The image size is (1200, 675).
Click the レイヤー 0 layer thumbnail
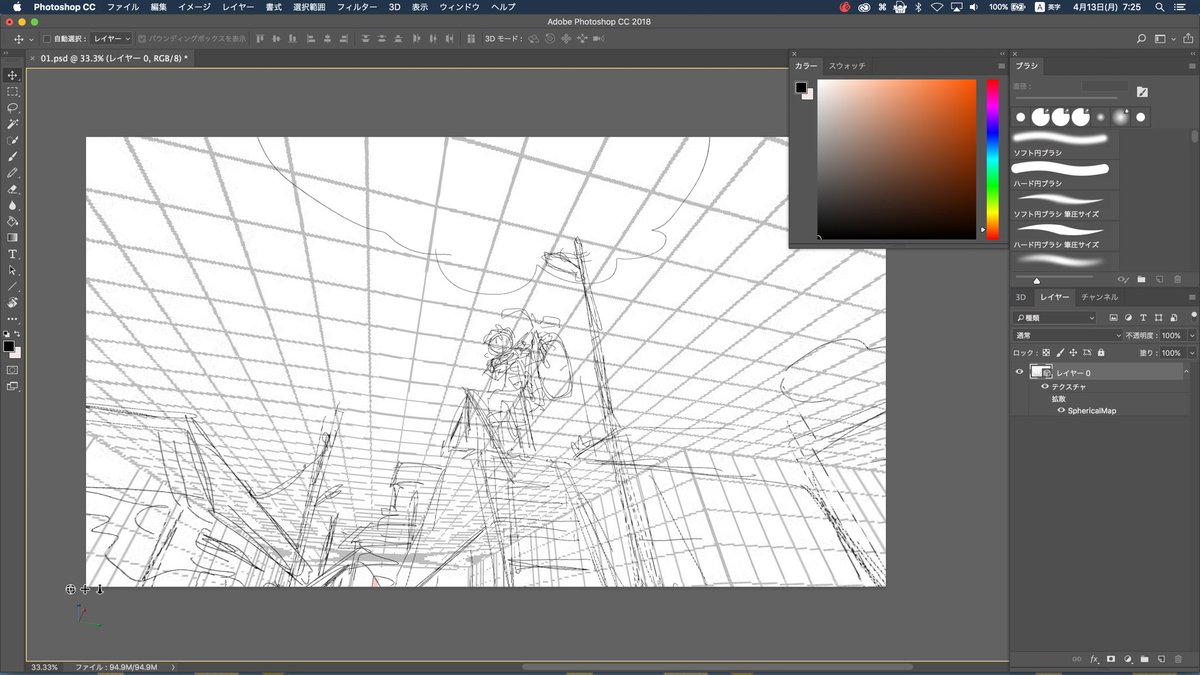pos(1039,372)
